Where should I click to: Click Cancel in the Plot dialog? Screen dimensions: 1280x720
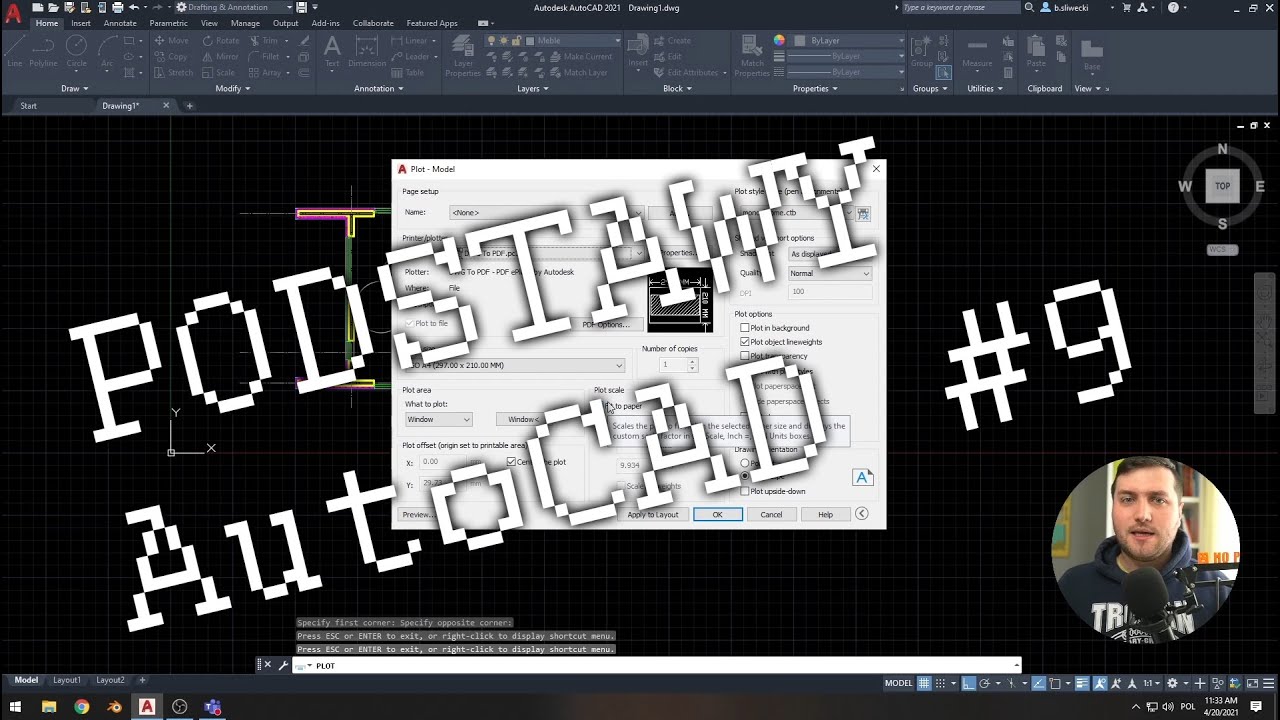tap(771, 514)
